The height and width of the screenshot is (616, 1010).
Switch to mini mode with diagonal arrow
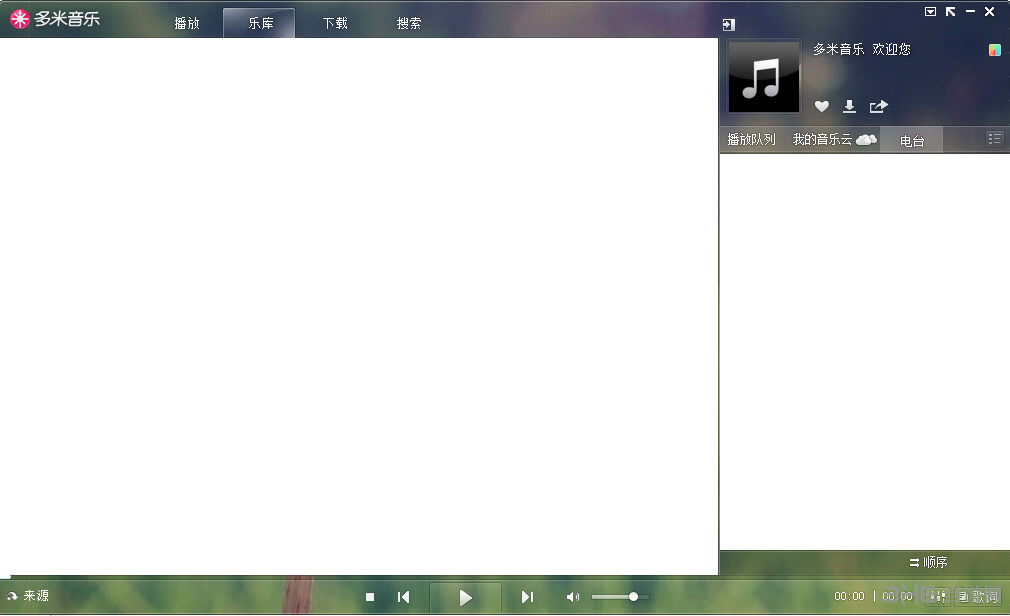click(950, 12)
